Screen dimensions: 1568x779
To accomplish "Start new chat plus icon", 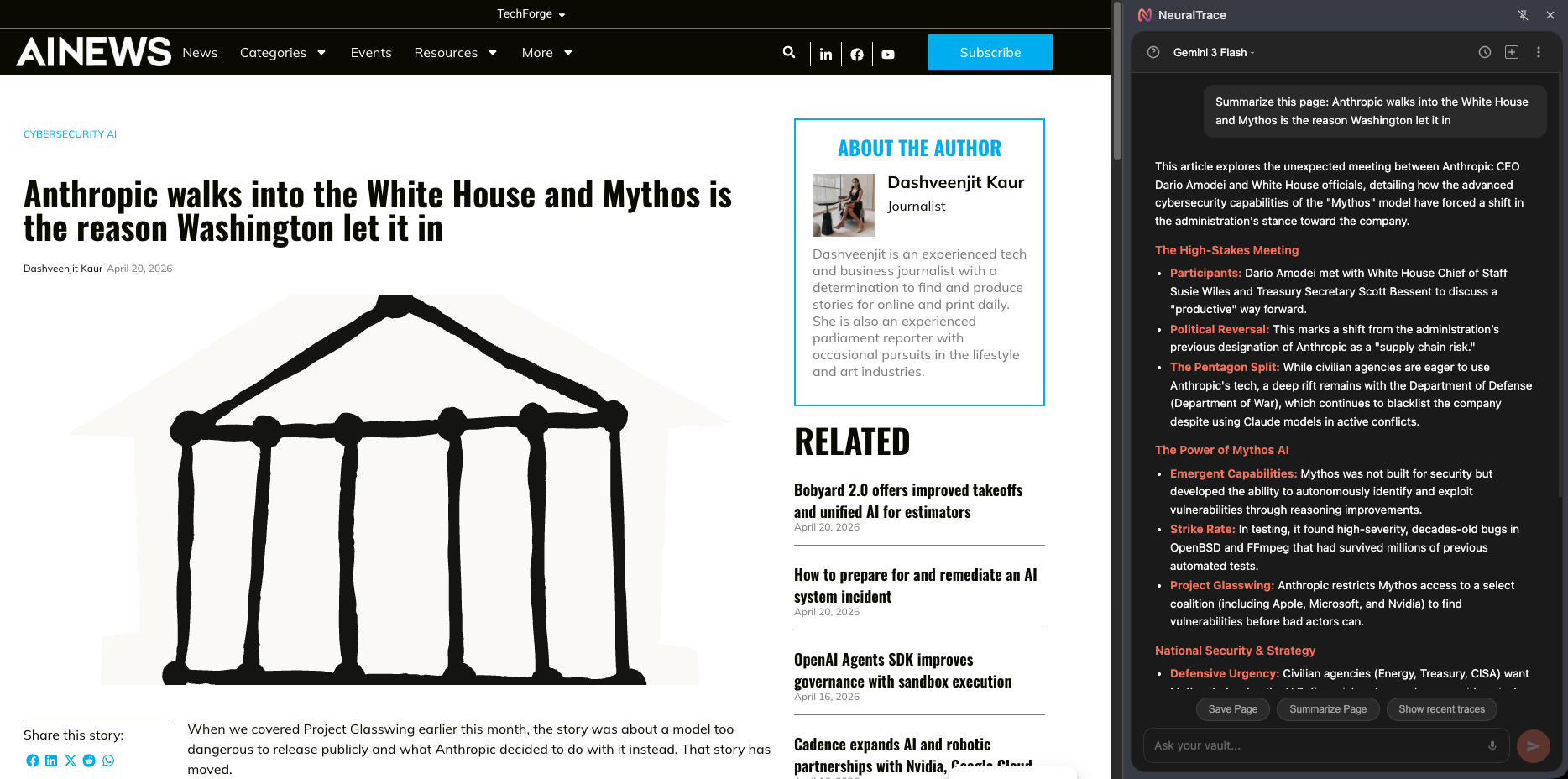I will click(1512, 52).
